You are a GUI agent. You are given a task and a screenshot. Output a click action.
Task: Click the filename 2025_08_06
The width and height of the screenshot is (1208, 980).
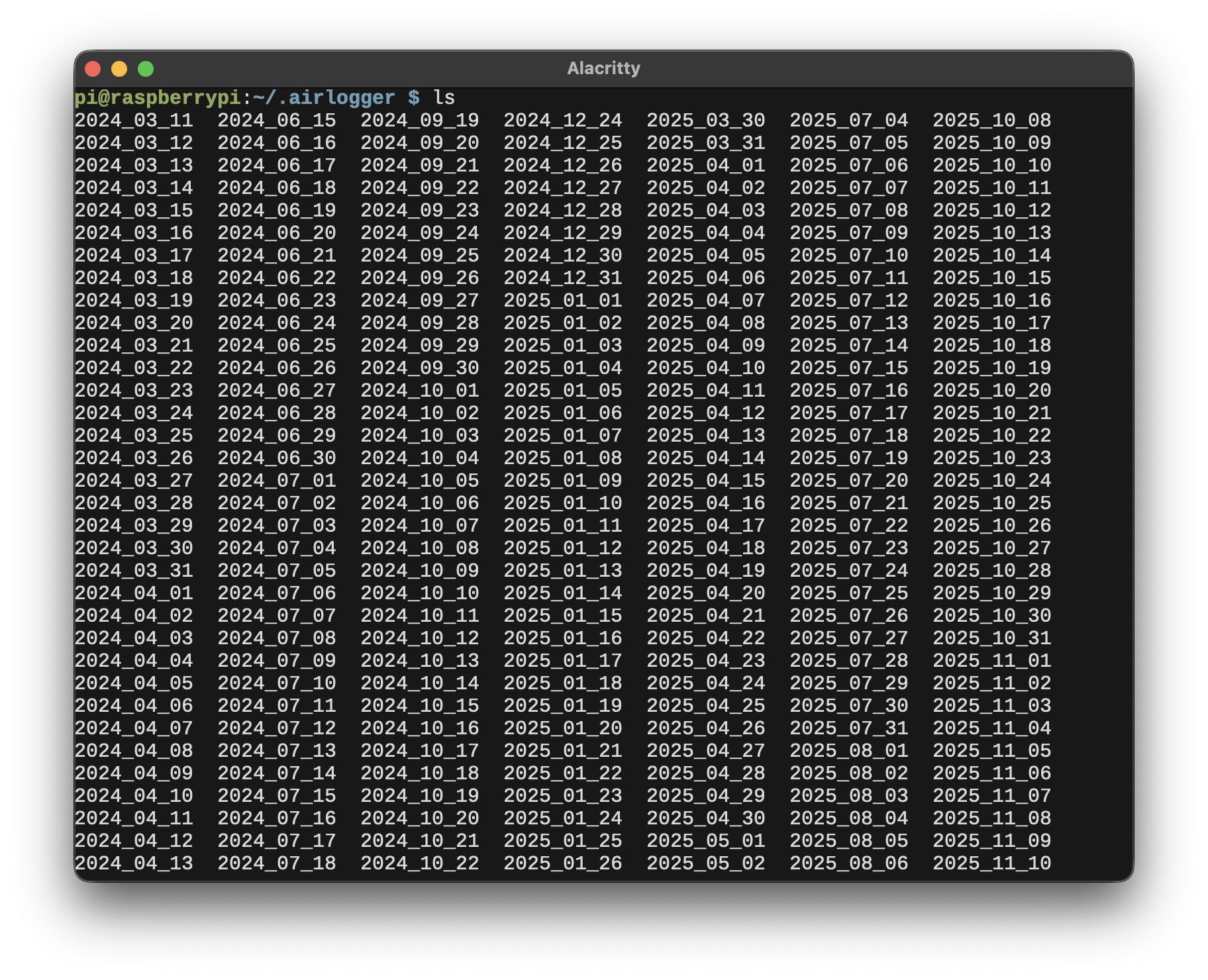(849, 863)
